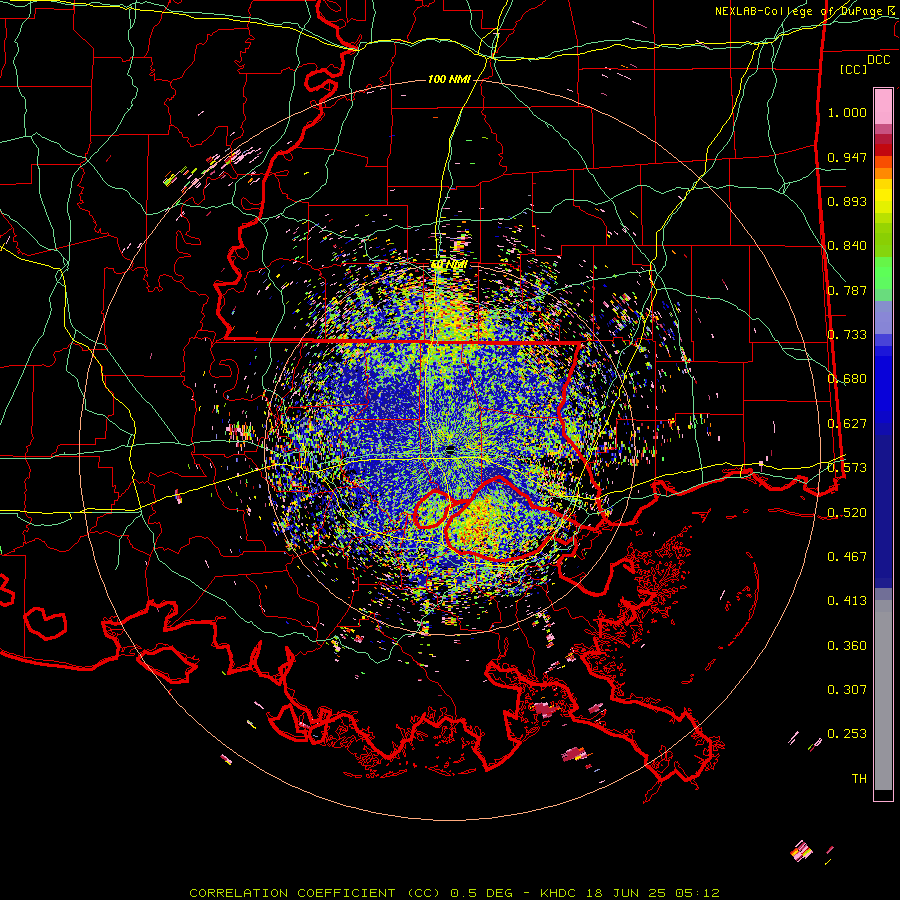Image resolution: width=900 pixels, height=900 pixels.
Task: Click the 0.520 legend value
Action: 847,513
